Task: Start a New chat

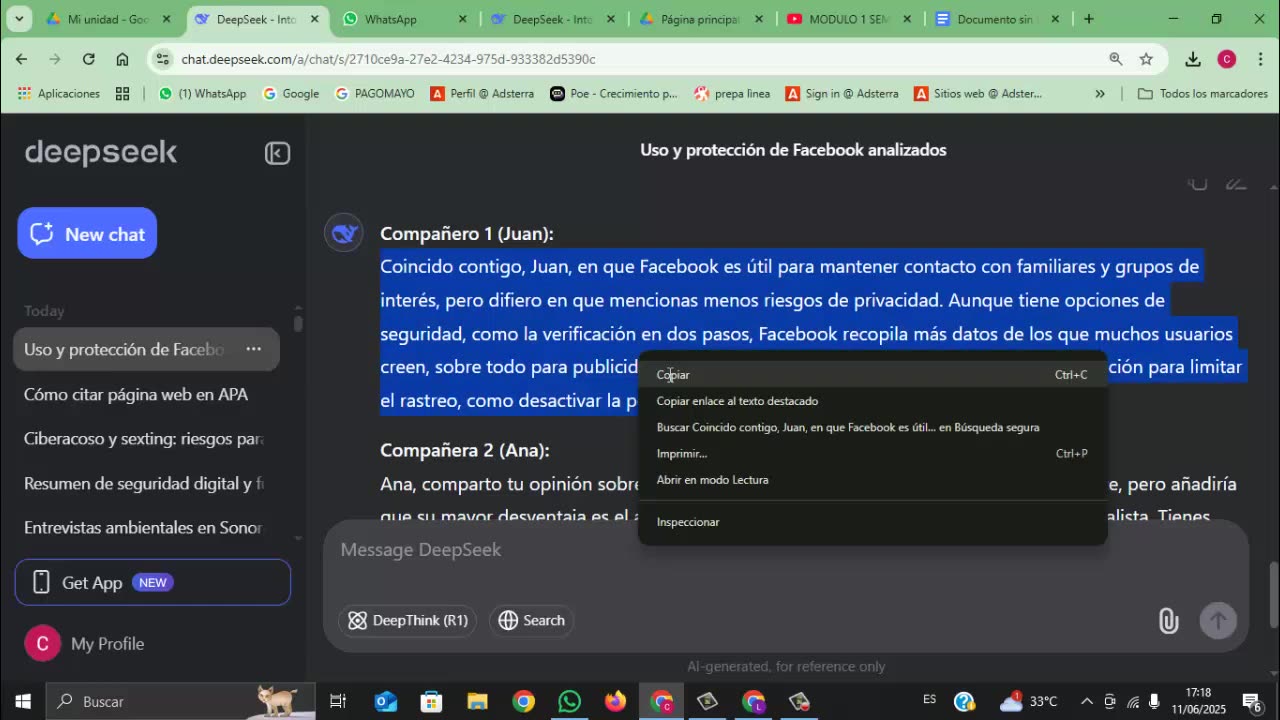Action: [87, 233]
